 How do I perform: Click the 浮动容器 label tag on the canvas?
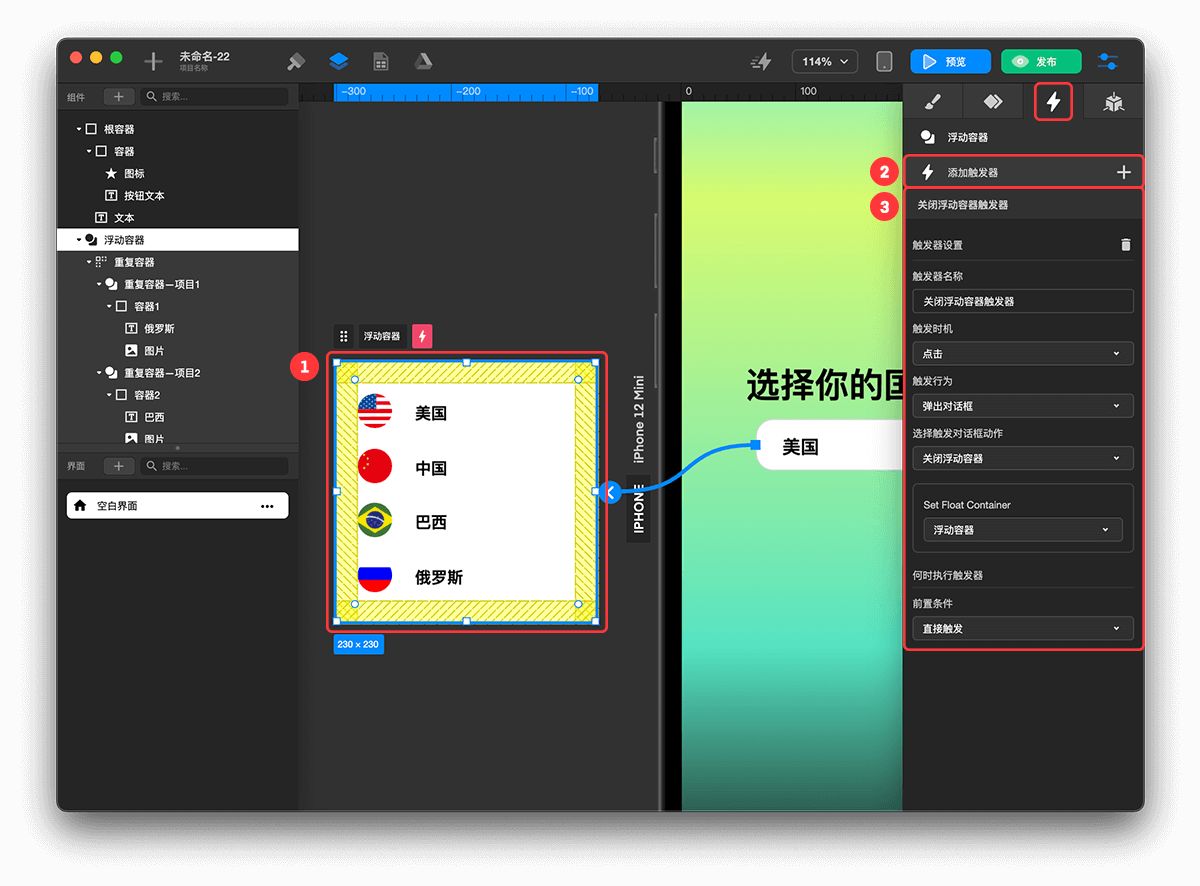point(382,337)
